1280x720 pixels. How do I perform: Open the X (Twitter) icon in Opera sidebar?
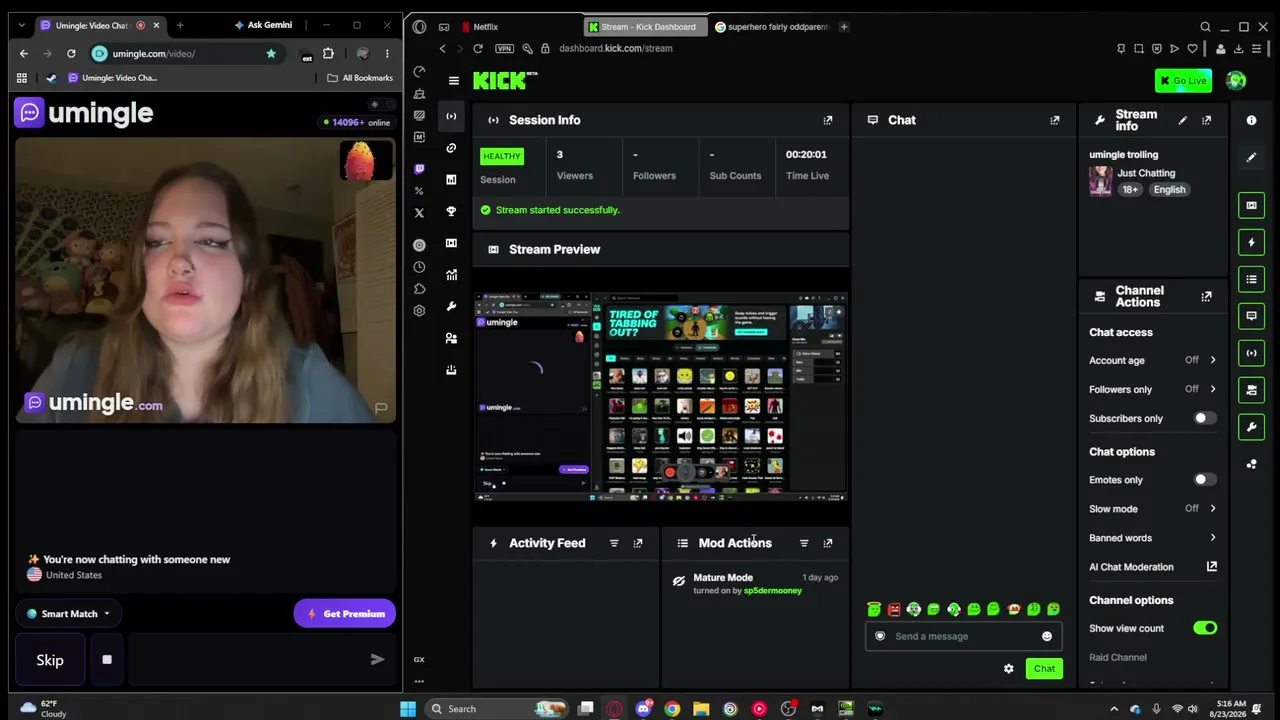pos(419,212)
